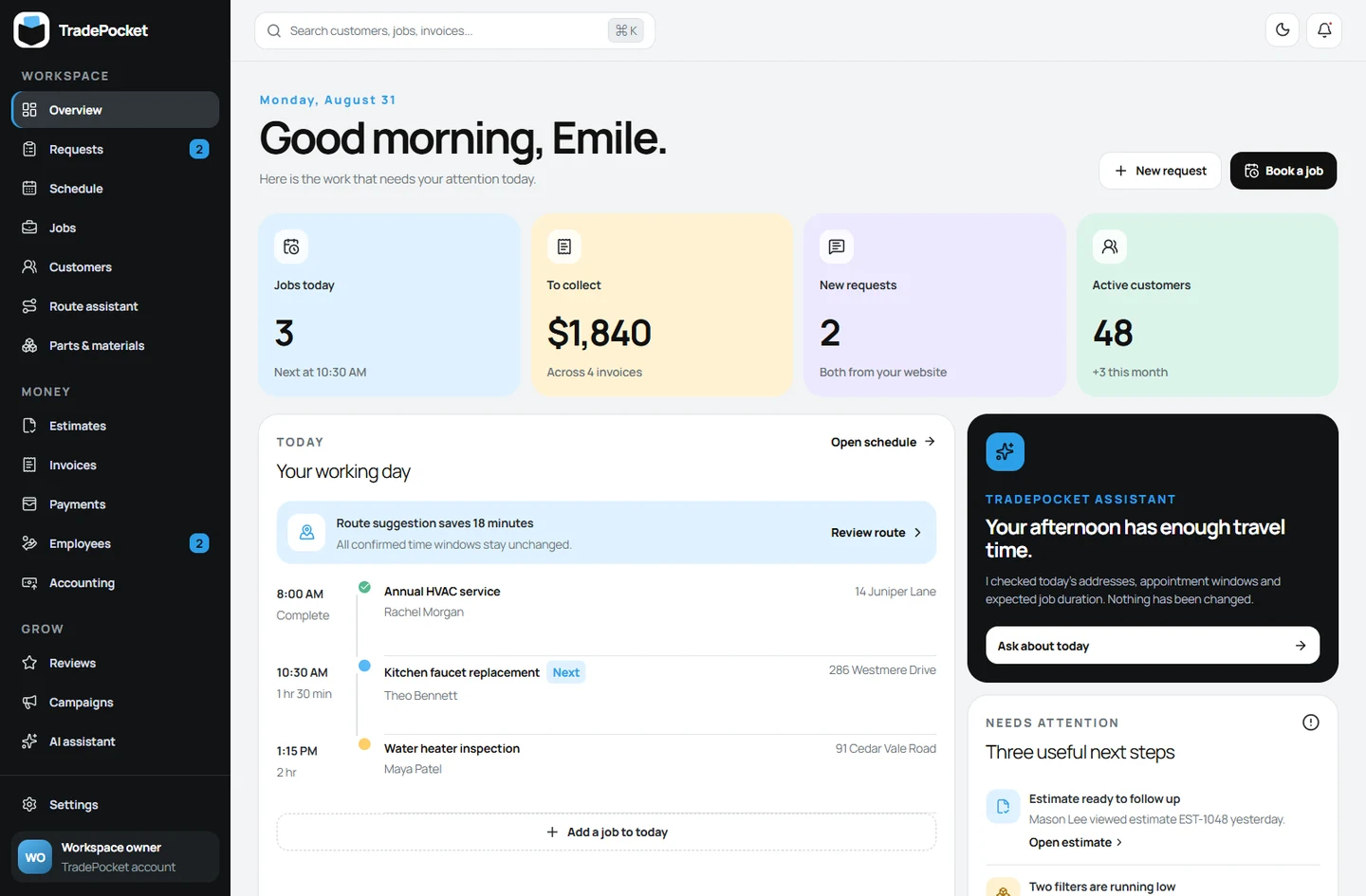Click the route suggestion person icon
The width and height of the screenshot is (1366, 896).
point(306,533)
